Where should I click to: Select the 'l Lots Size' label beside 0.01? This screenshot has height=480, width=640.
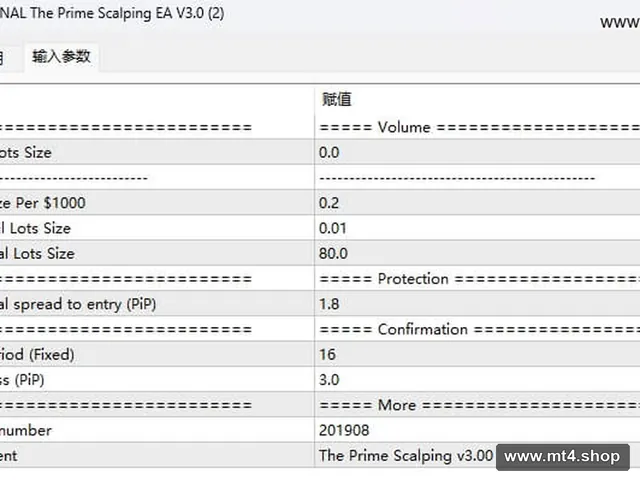point(35,229)
